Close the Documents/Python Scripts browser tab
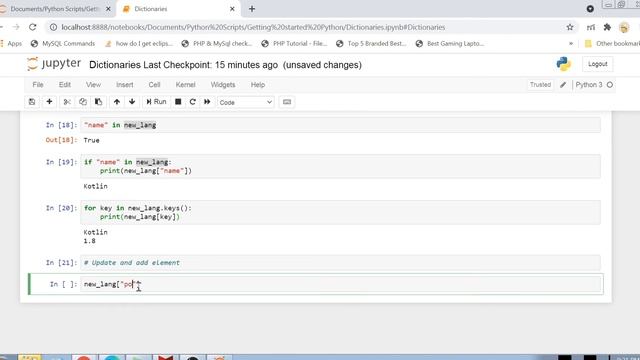 (108, 9)
